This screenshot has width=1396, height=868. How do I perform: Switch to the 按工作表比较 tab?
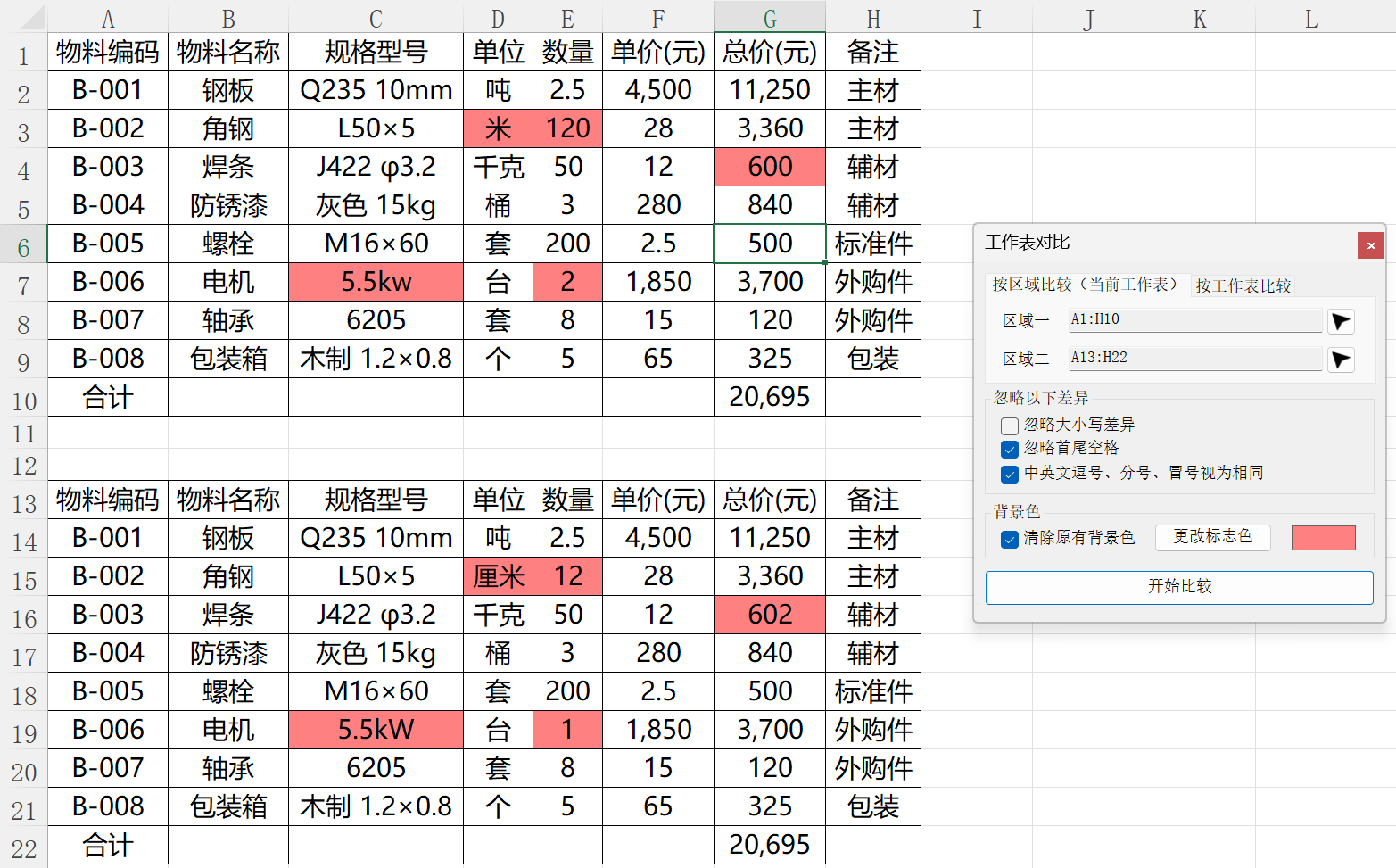[1243, 285]
